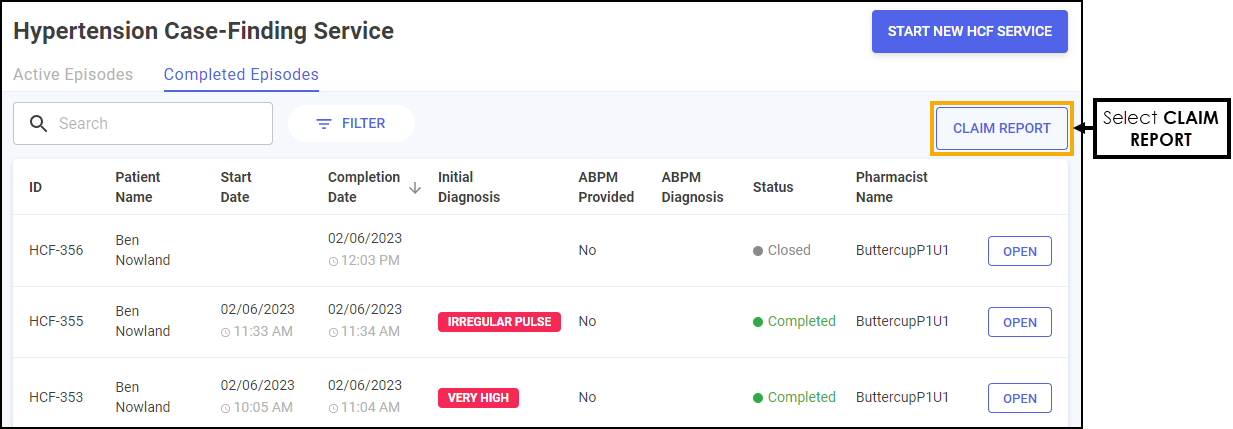Click START NEW HCF SERVICE button
This screenshot has width=1233, height=429.
point(970,32)
